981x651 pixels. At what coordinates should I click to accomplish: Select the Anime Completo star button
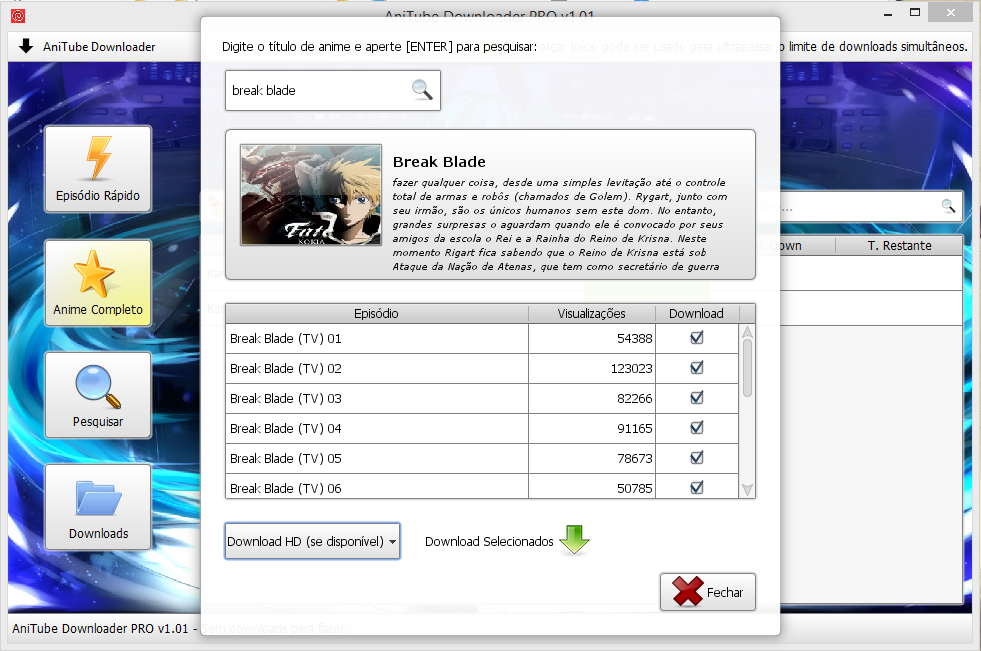98,283
